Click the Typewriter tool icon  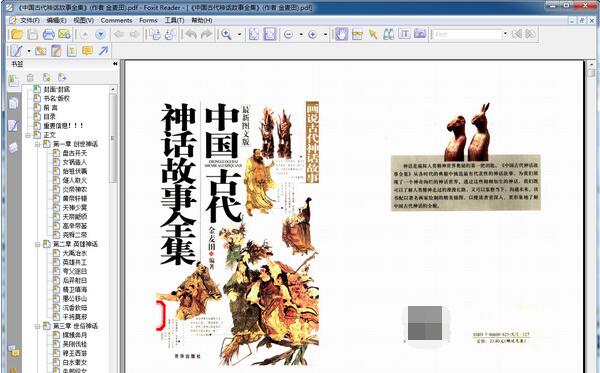(x=72, y=50)
